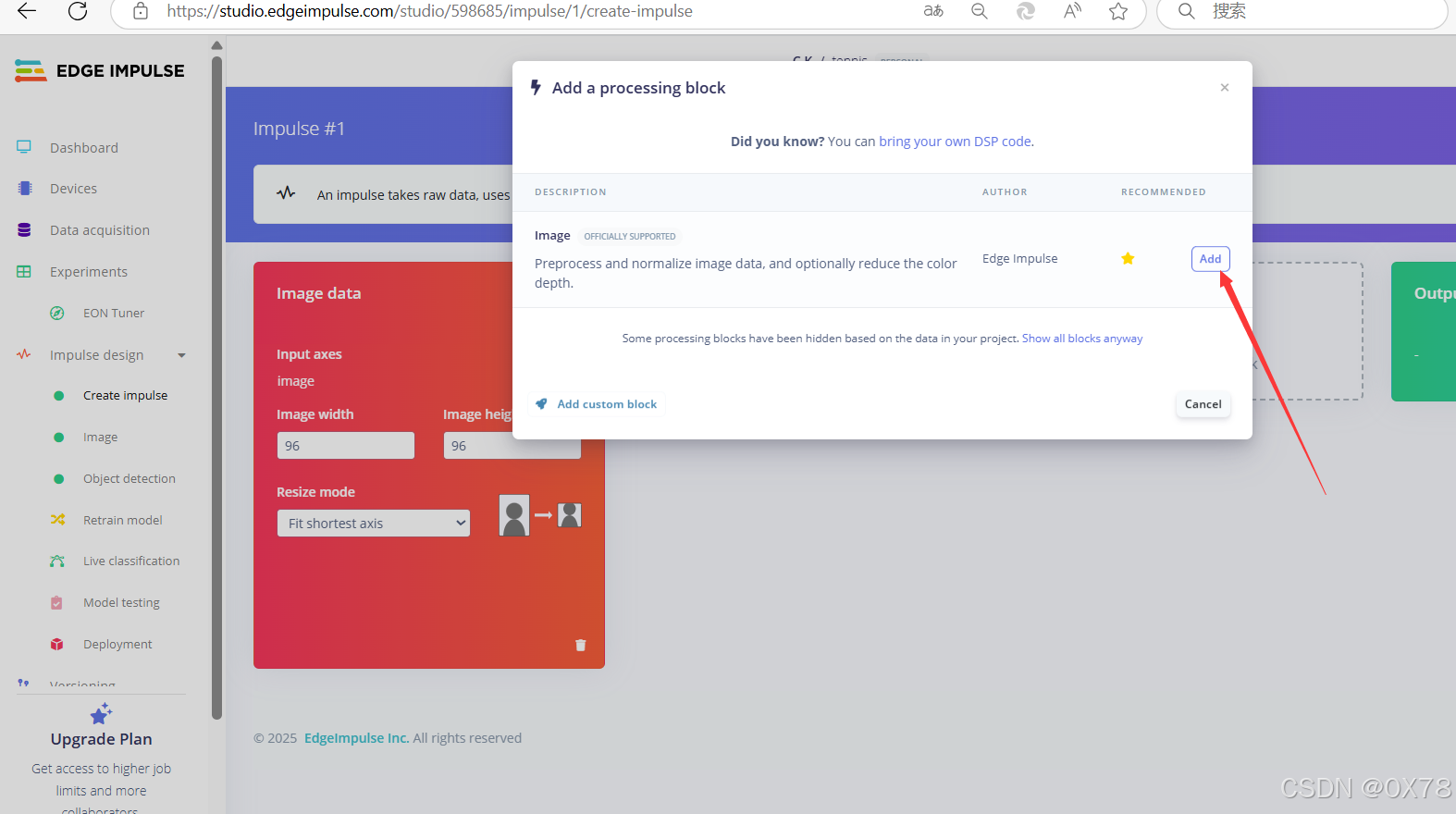Click the Upgrade Plan sparkle star icon
This screenshot has width=1456, height=814.
point(102,713)
